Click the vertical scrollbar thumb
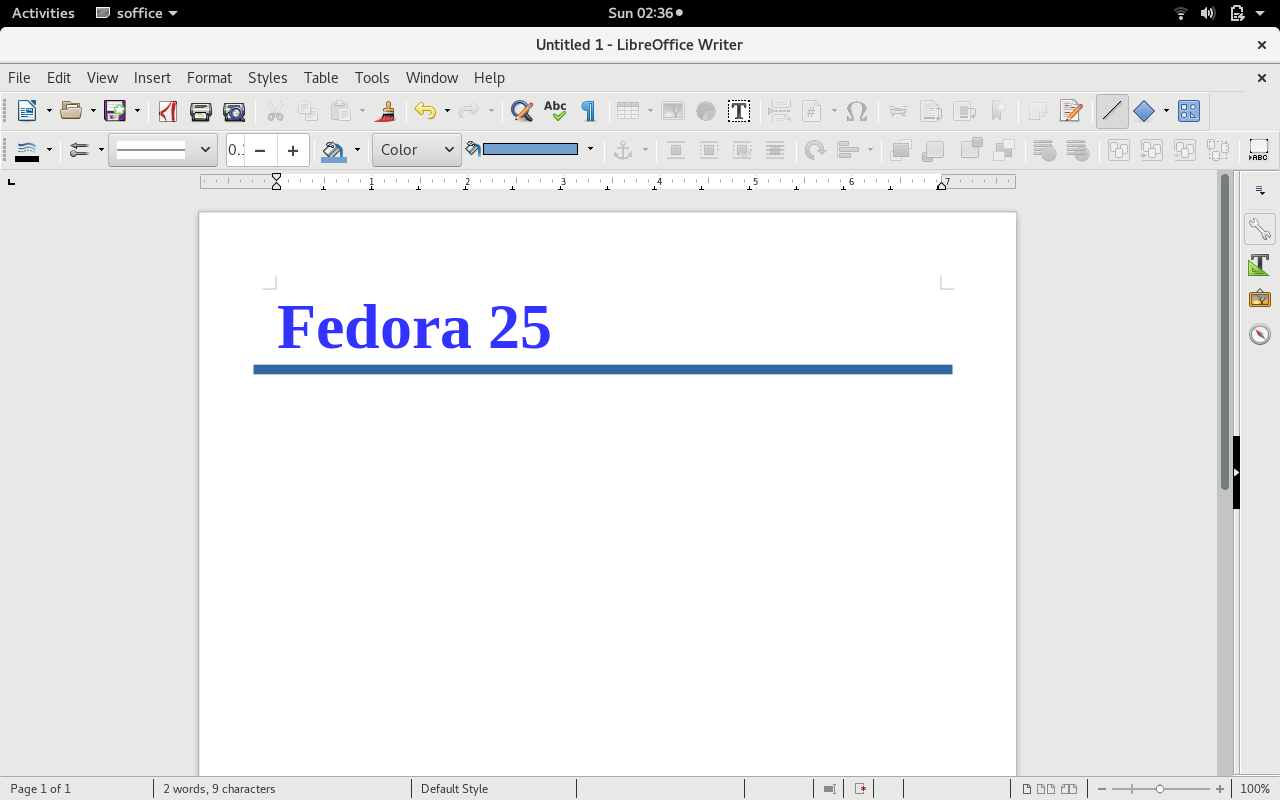Screen dimensions: 1280x800 (1224, 330)
